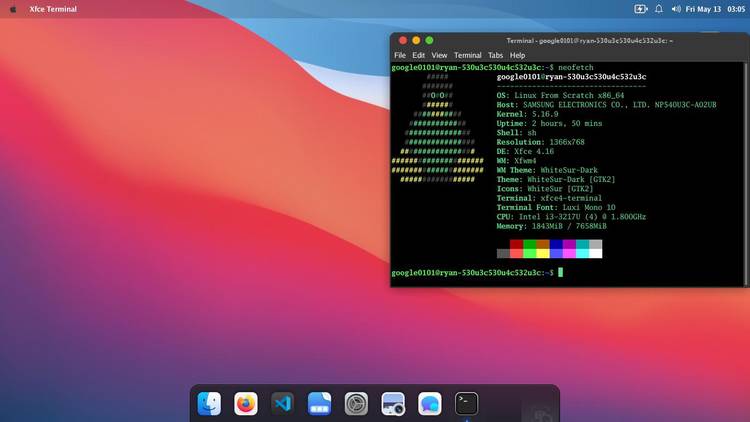The image size is (750, 422).
Task: Click the 'Terminal: xfce4-terminal' line
Action: [549, 198]
